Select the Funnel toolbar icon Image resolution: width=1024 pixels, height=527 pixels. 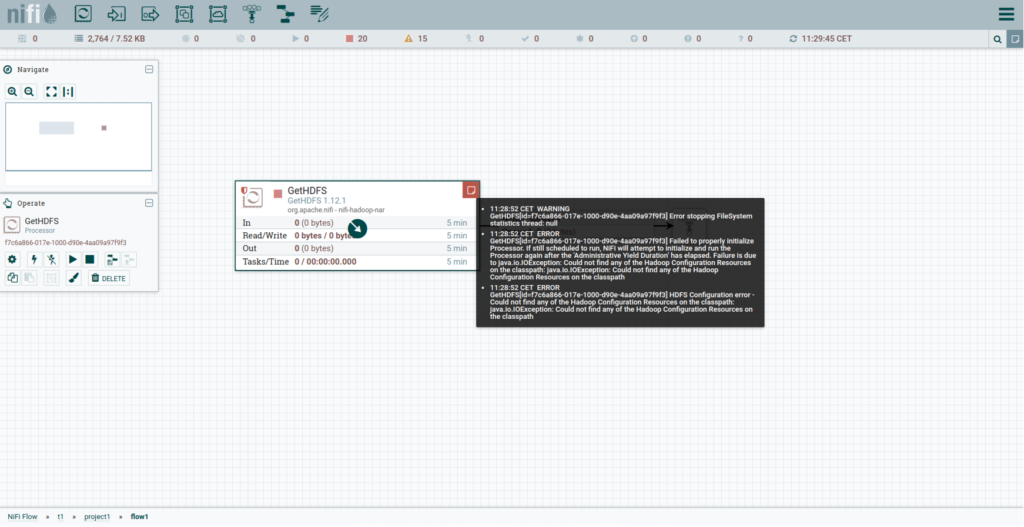[251, 13]
